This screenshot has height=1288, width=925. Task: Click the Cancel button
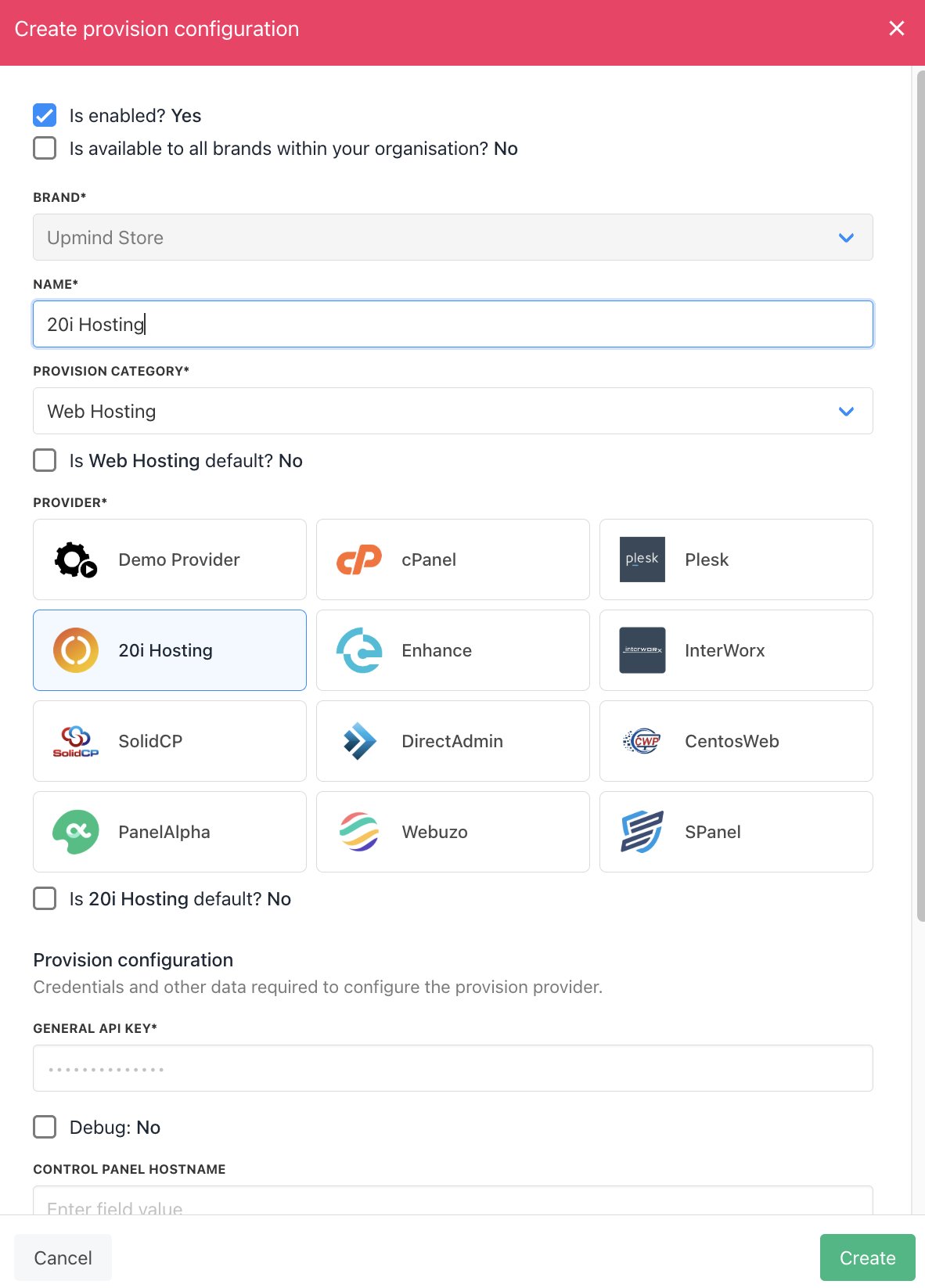(63, 1257)
